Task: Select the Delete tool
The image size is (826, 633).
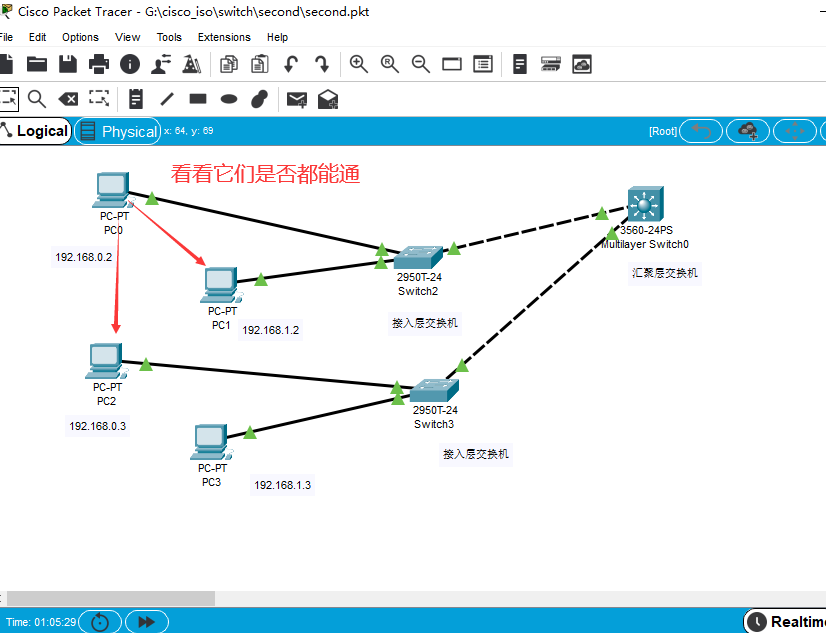Action: 68,99
